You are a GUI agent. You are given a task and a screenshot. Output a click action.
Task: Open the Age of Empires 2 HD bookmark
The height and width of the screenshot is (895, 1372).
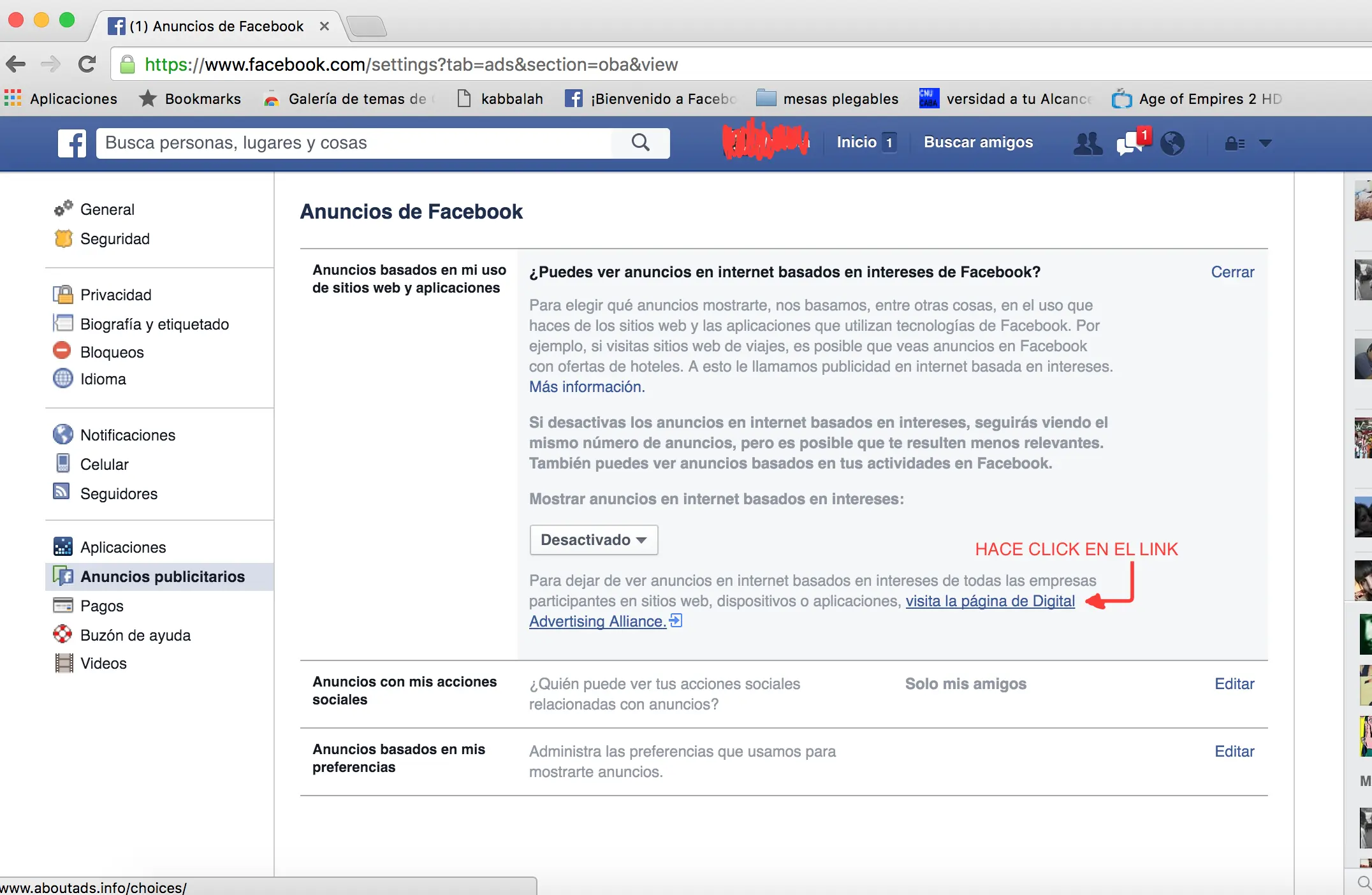[1196, 99]
